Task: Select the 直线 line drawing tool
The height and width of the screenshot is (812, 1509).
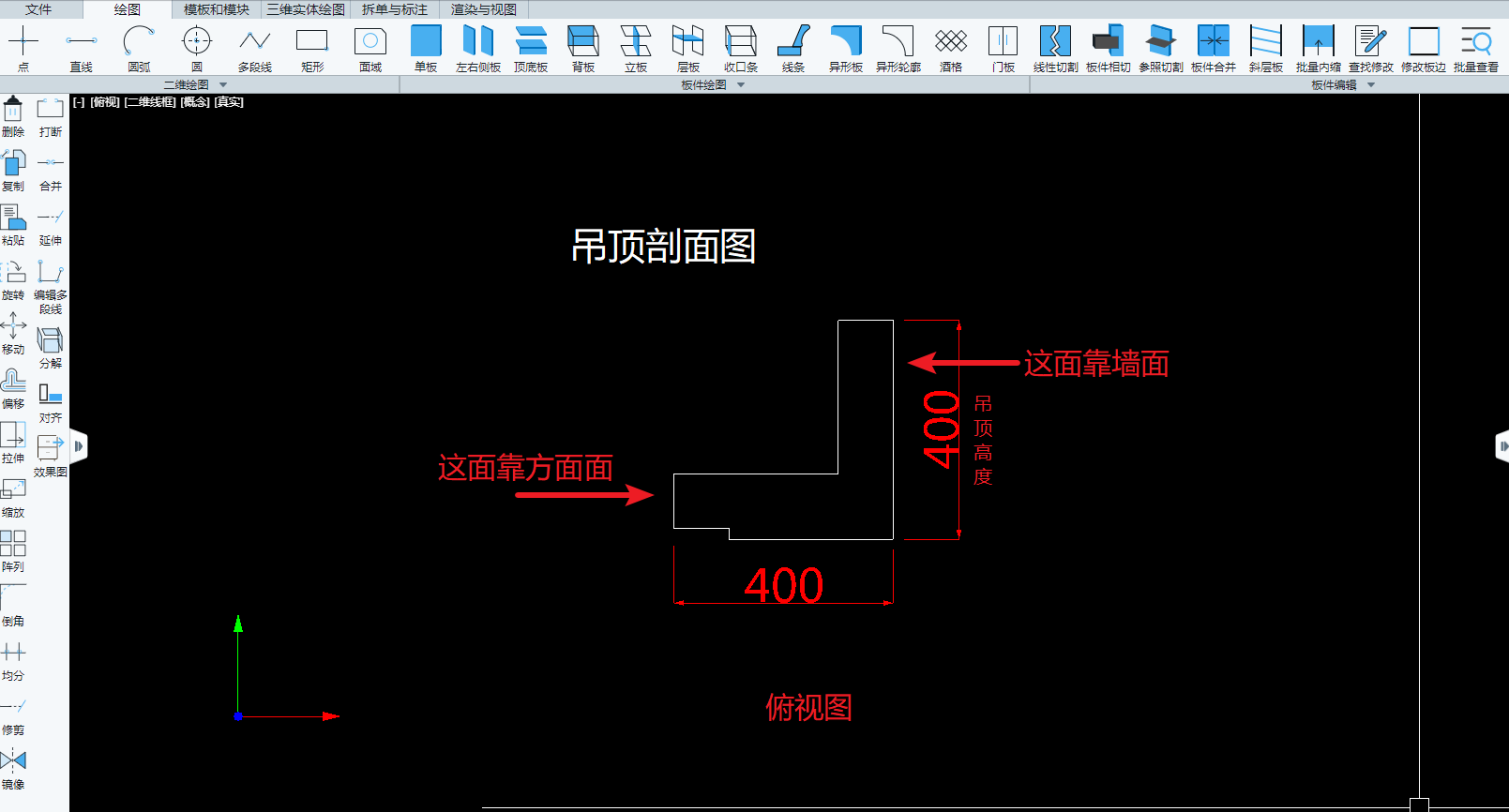Action: (x=82, y=49)
